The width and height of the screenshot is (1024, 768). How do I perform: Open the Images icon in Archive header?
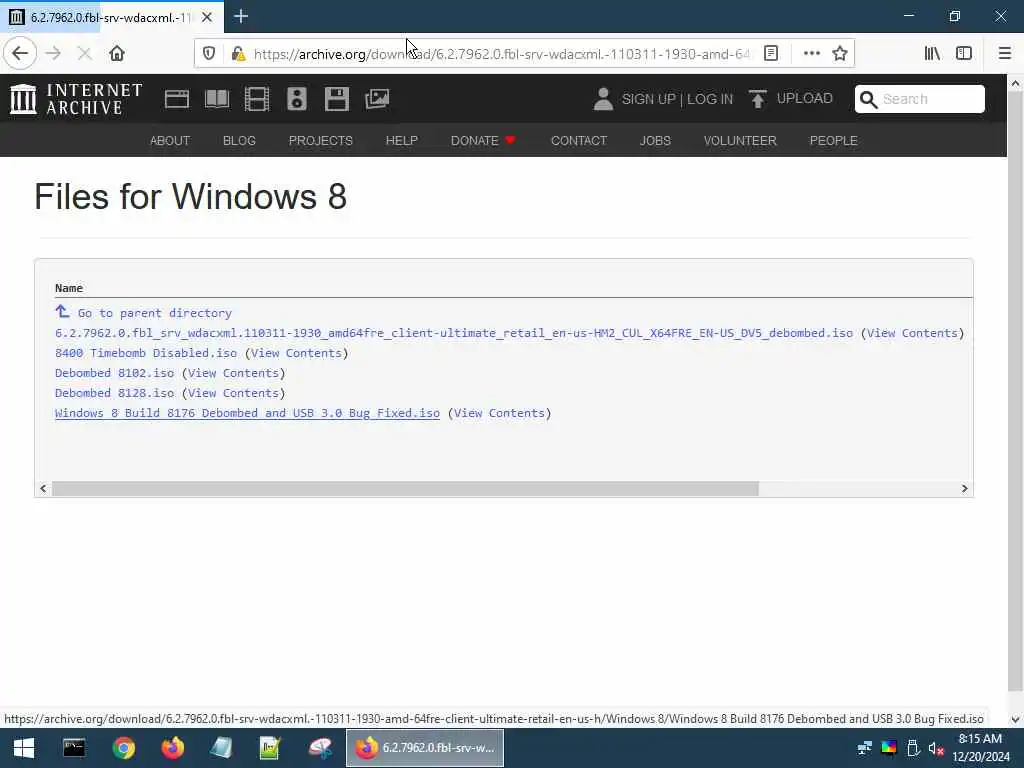[x=377, y=99]
